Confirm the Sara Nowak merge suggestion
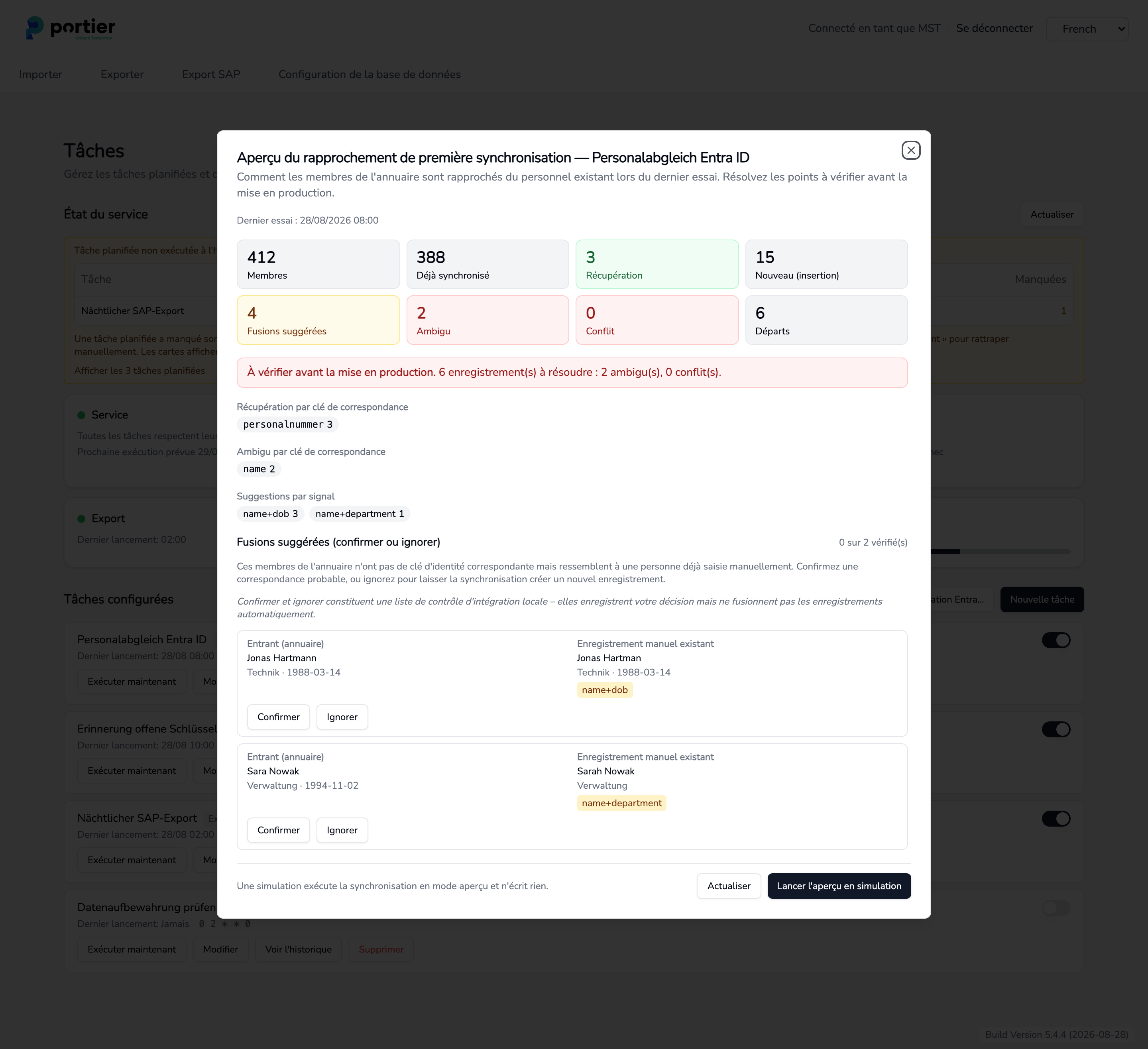This screenshot has width=1148, height=1049. (x=279, y=830)
